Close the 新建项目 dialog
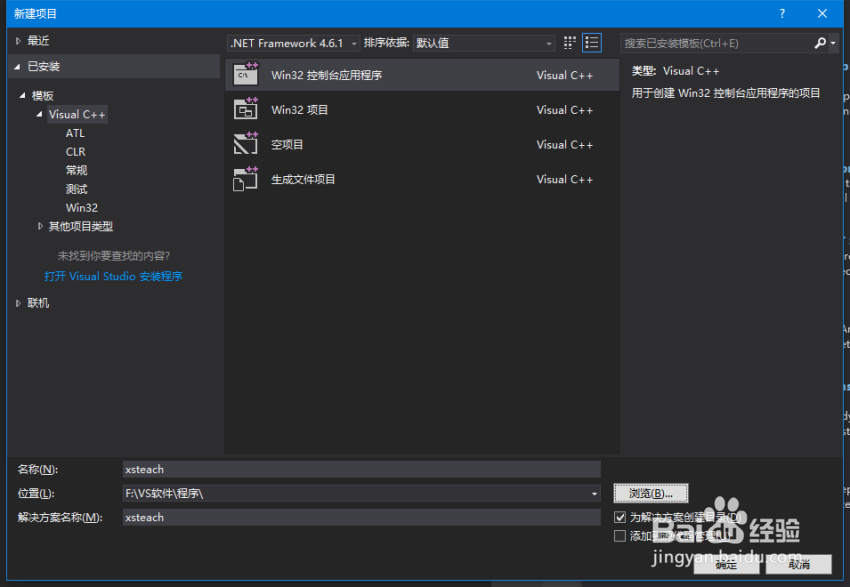The image size is (850, 587). pos(822,14)
